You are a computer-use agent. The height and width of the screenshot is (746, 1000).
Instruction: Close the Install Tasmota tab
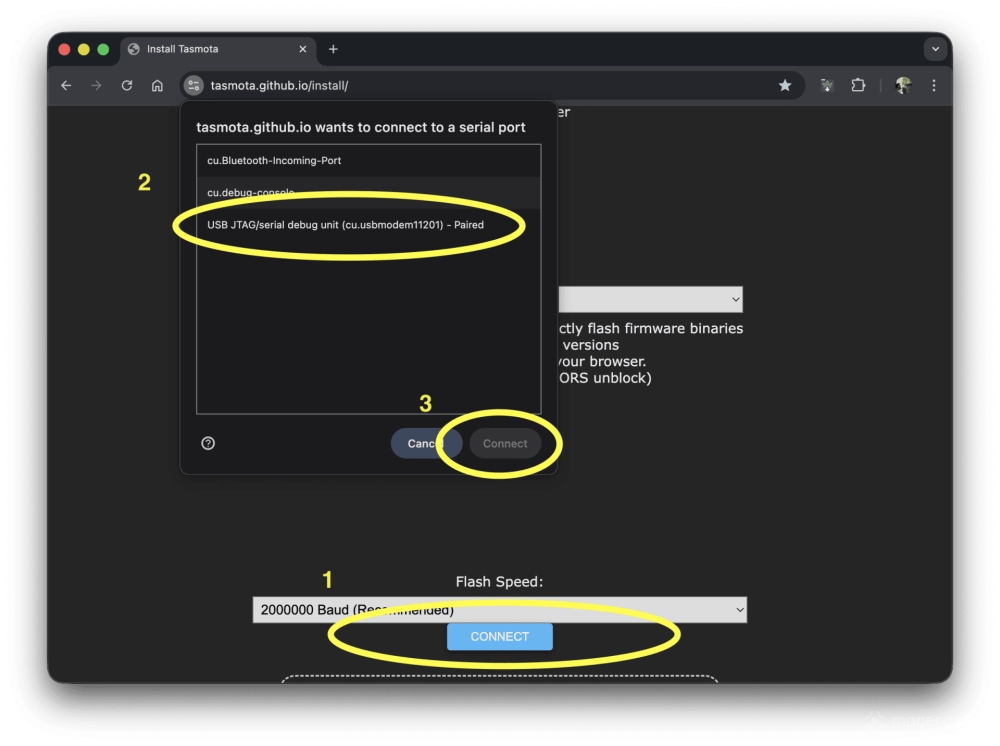click(301, 49)
